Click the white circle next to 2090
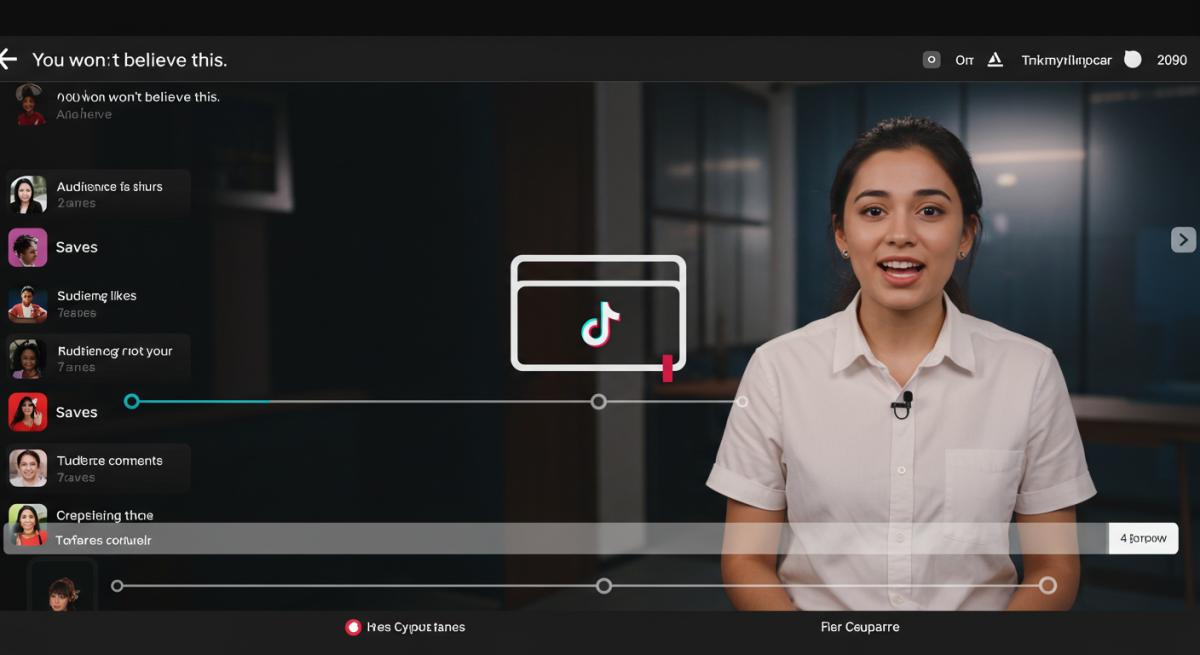This screenshot has width=1200, height=655. 1132,59
